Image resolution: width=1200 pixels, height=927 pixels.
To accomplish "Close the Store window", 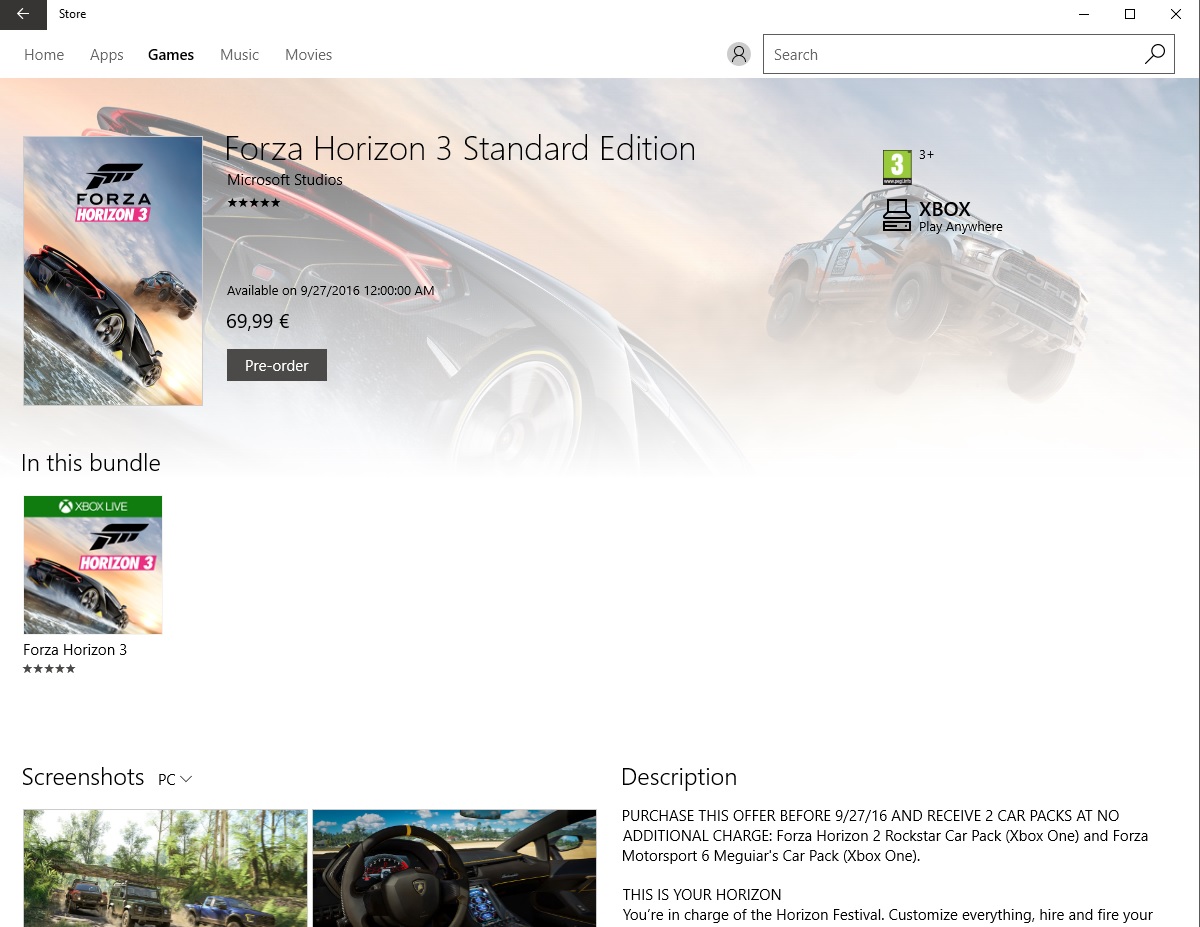I will tap(1176, 14).
